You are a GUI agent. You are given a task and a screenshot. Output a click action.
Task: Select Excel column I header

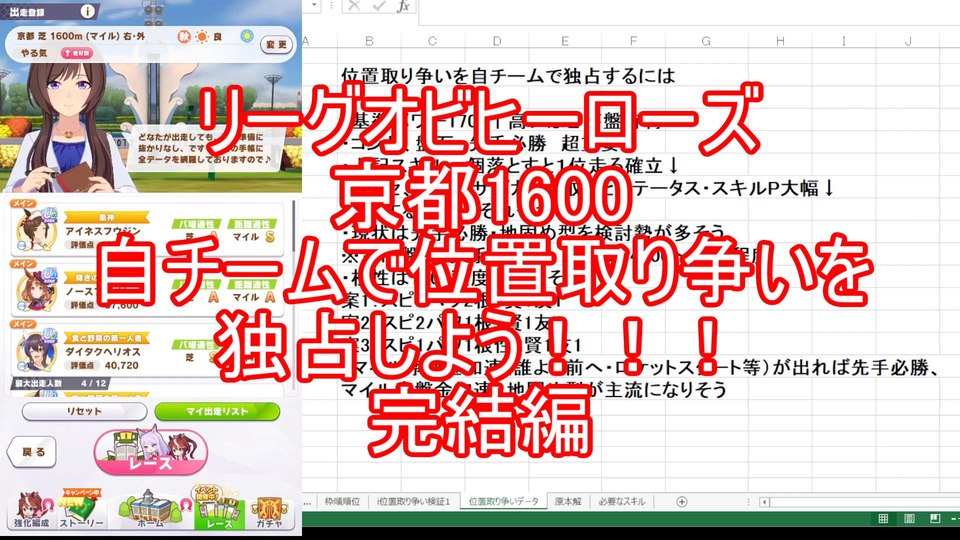[844, 41]
